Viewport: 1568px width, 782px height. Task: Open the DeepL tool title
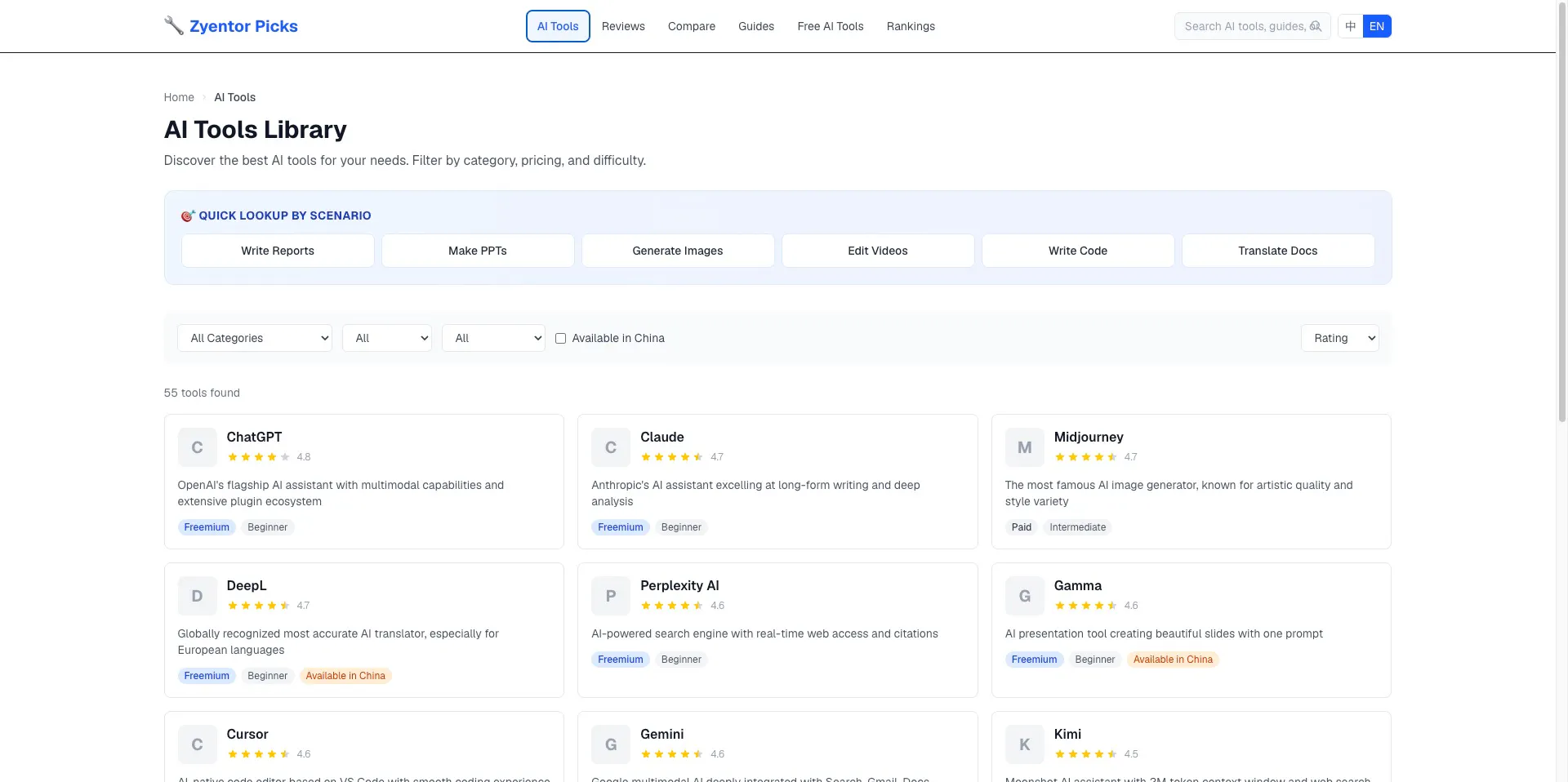(x=247, y=585)
